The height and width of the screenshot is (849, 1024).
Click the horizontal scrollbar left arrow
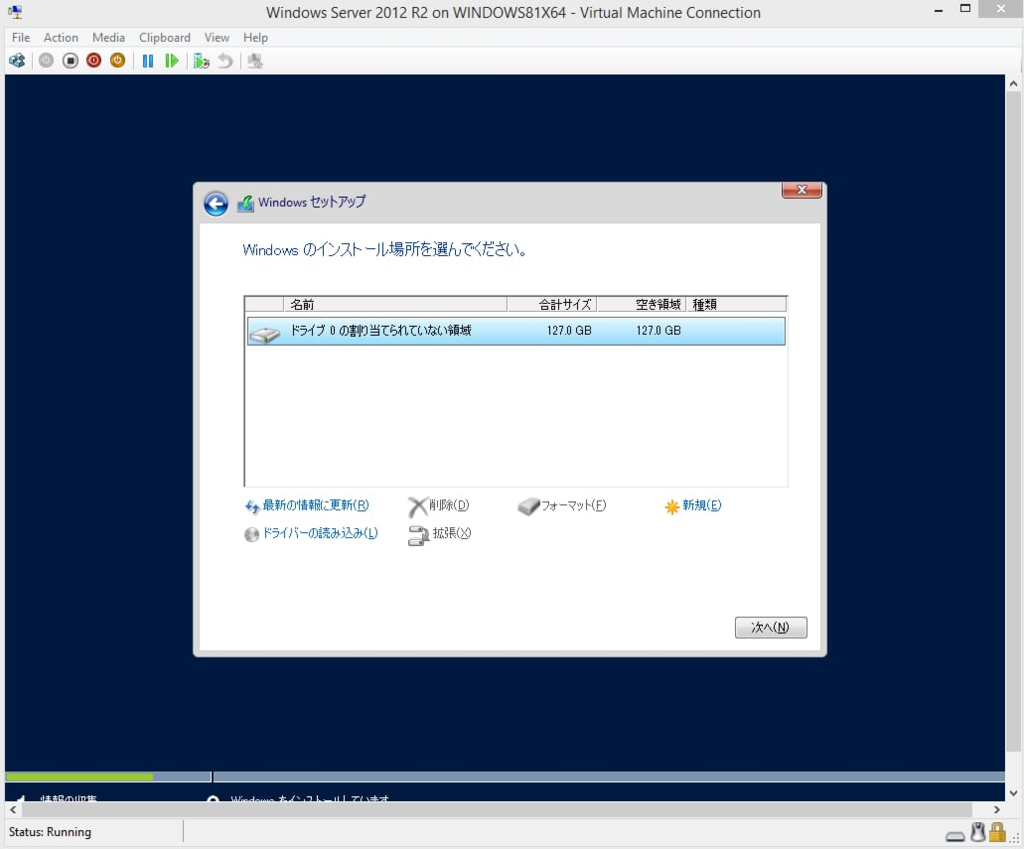(12, 810)
